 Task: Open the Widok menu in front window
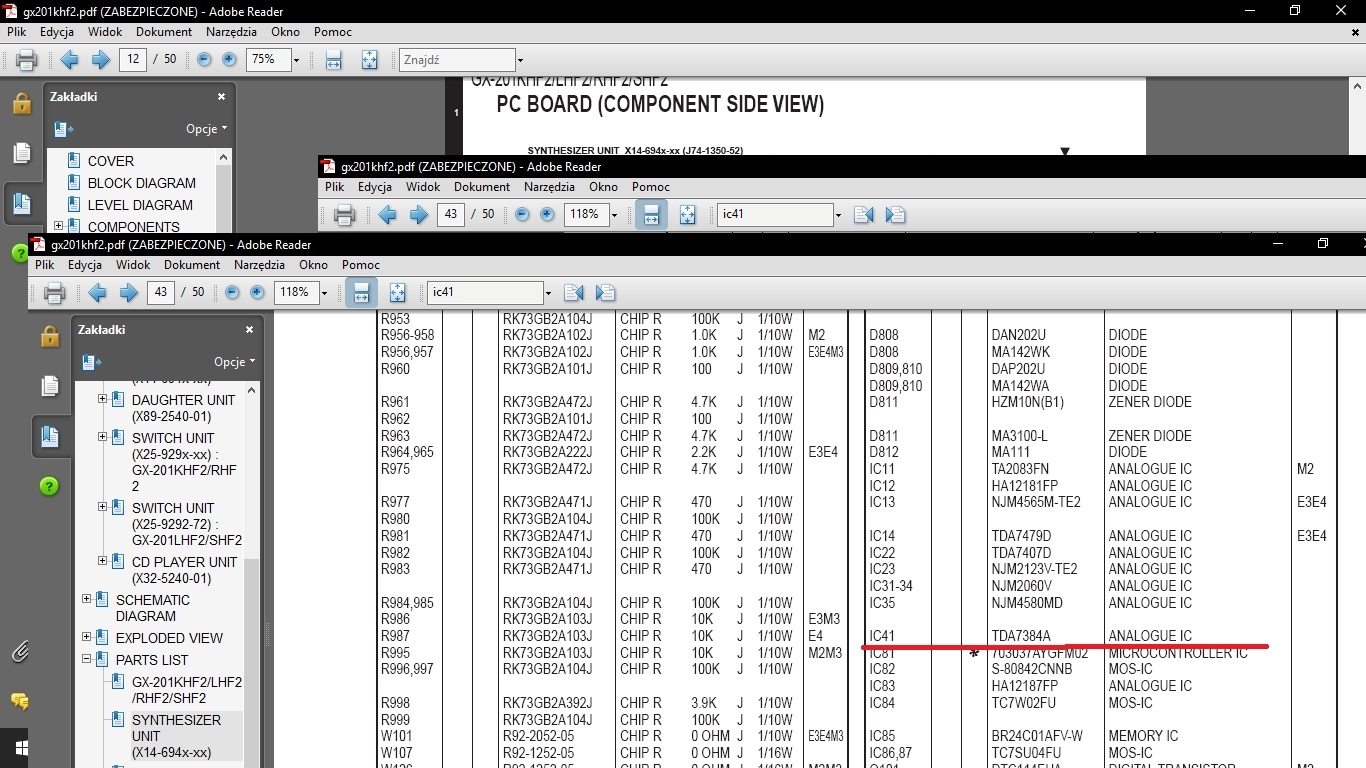point(133,265)
